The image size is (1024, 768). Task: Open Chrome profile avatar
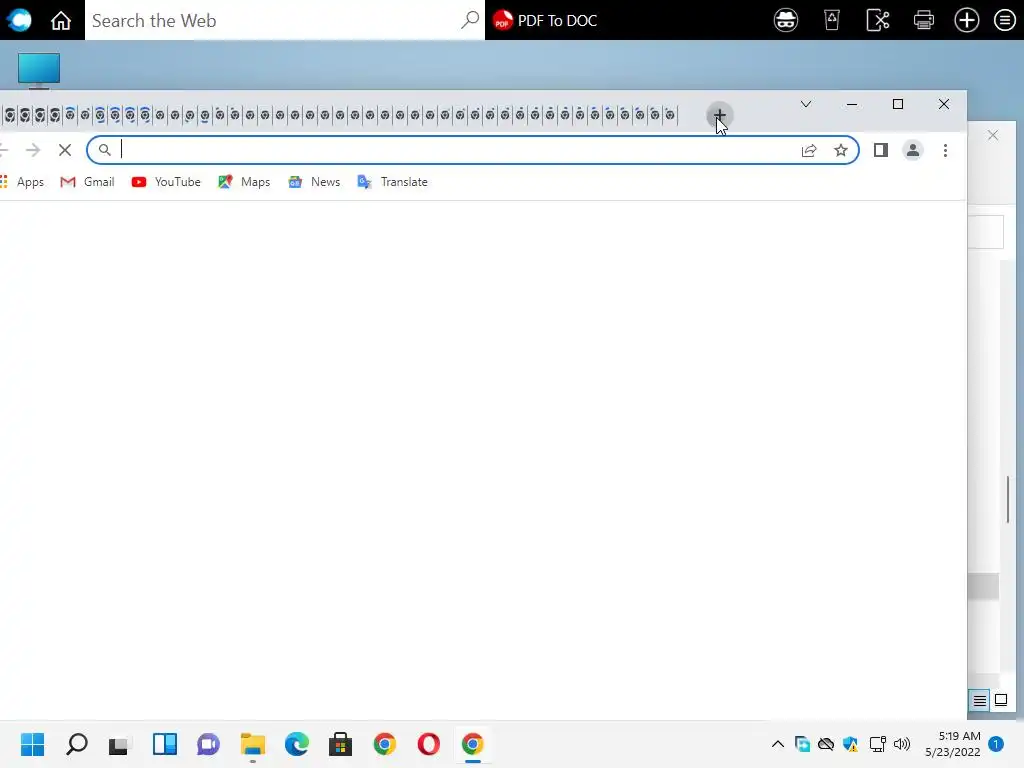pos(912,151)
